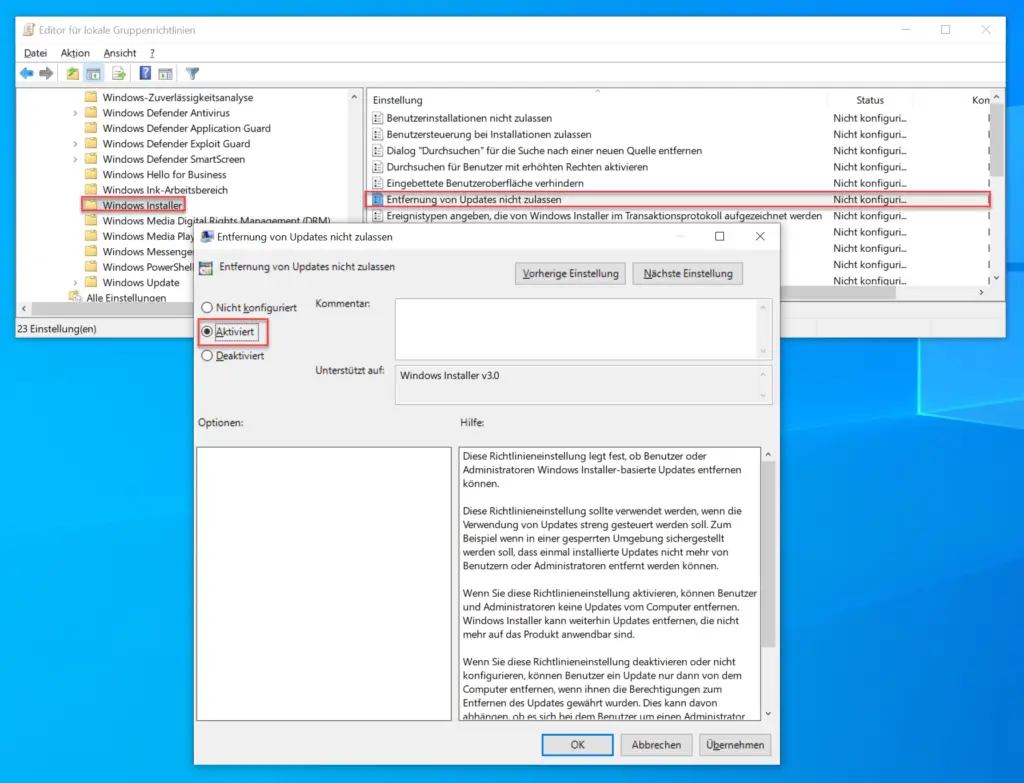The height and width of the screenshot is (783, 1024).
Task: Click inside the Kommentar text box
Action: tap(577, 328)
